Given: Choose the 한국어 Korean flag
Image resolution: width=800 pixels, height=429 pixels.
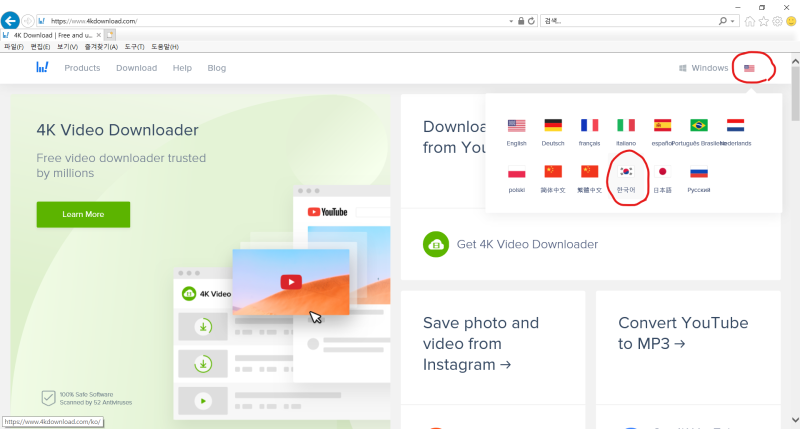Looking at the screenshot, I should pyautogui.click(x=626, y=172).
